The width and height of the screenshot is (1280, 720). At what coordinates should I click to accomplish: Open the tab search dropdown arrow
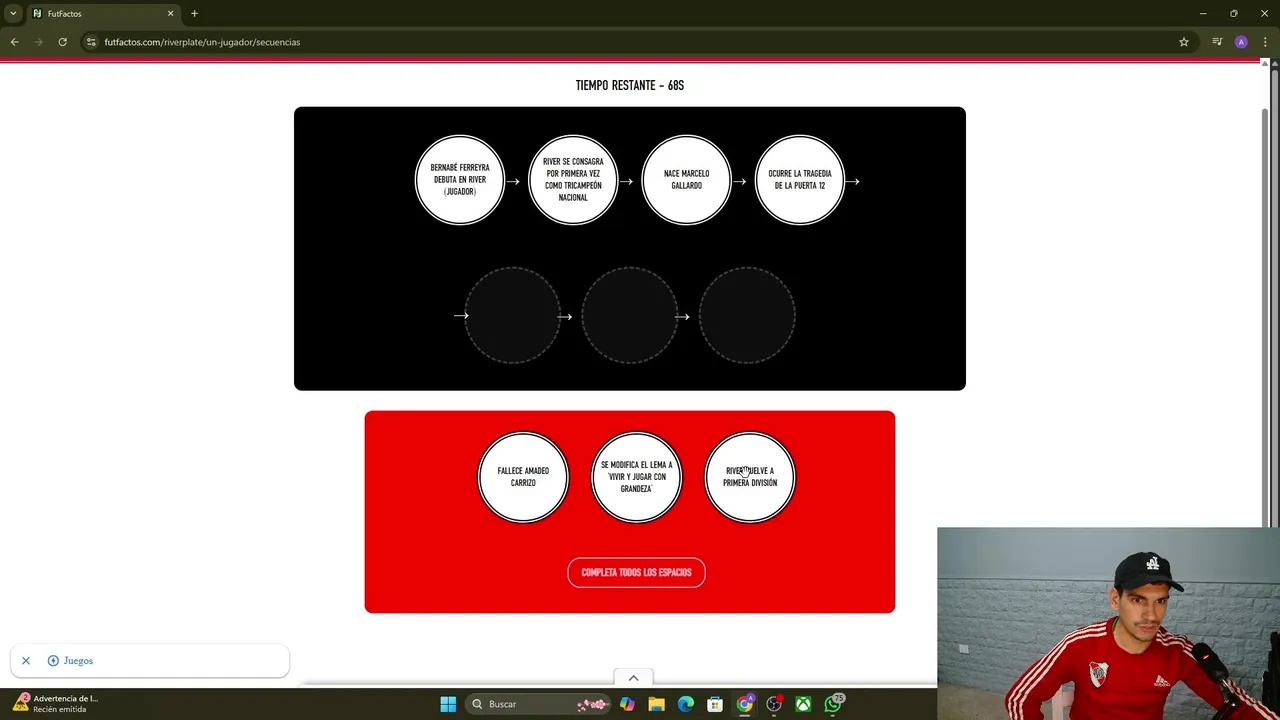pyautogui.click(x=13, y=13)
